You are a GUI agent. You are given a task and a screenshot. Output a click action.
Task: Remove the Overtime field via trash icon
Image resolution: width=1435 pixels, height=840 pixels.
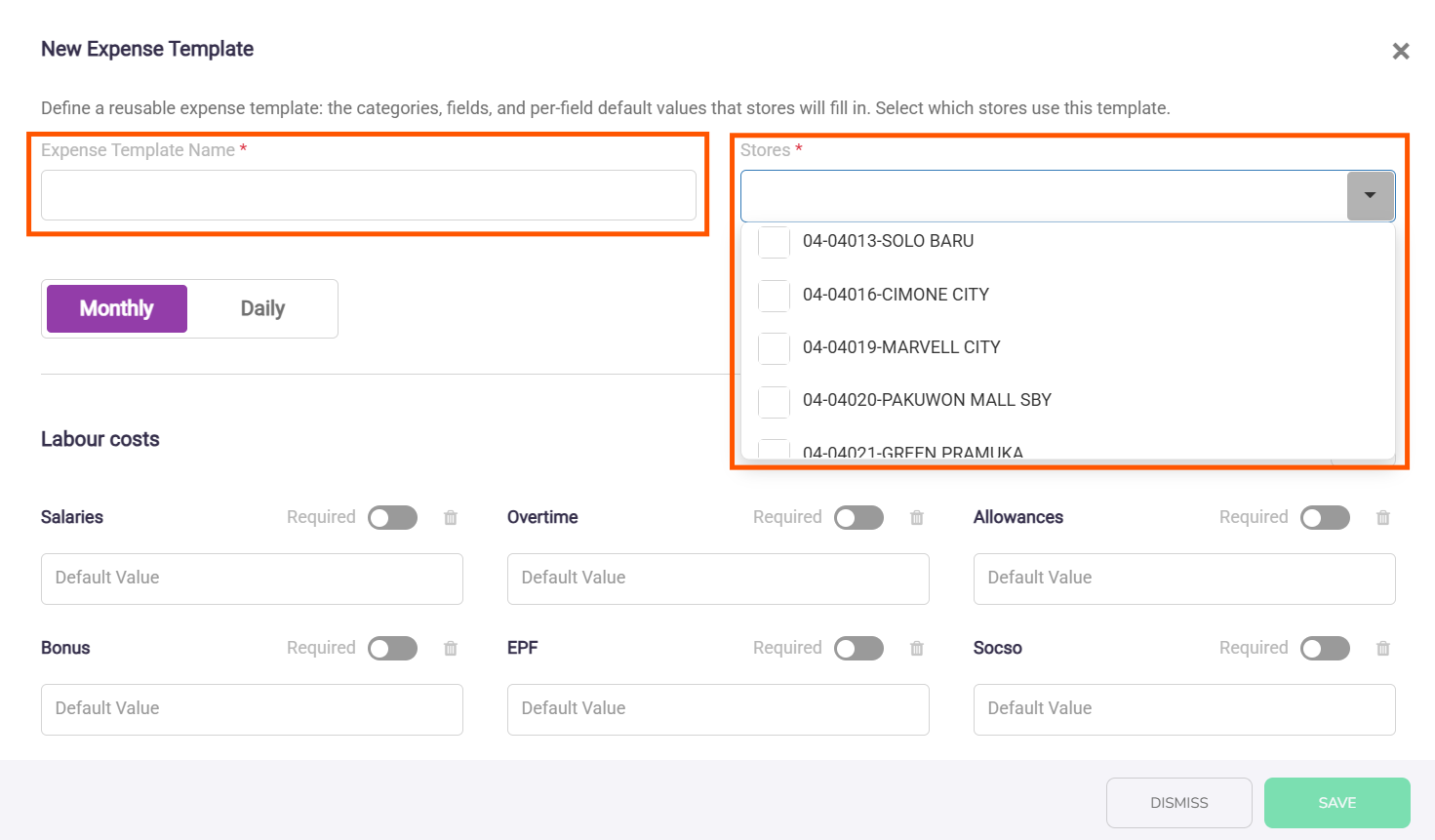click(917, 518)
